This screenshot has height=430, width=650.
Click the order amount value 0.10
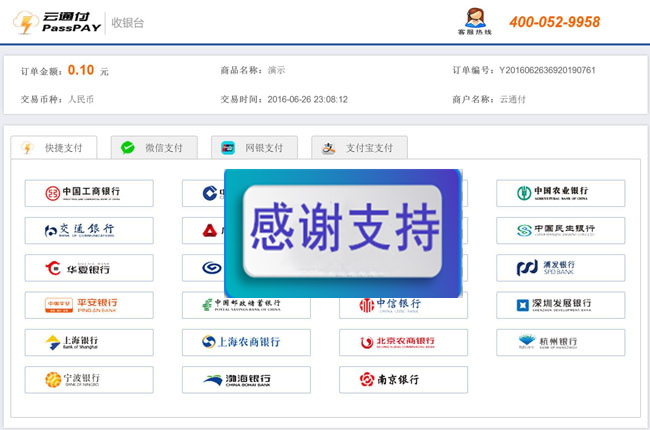[x=81, y=70]
